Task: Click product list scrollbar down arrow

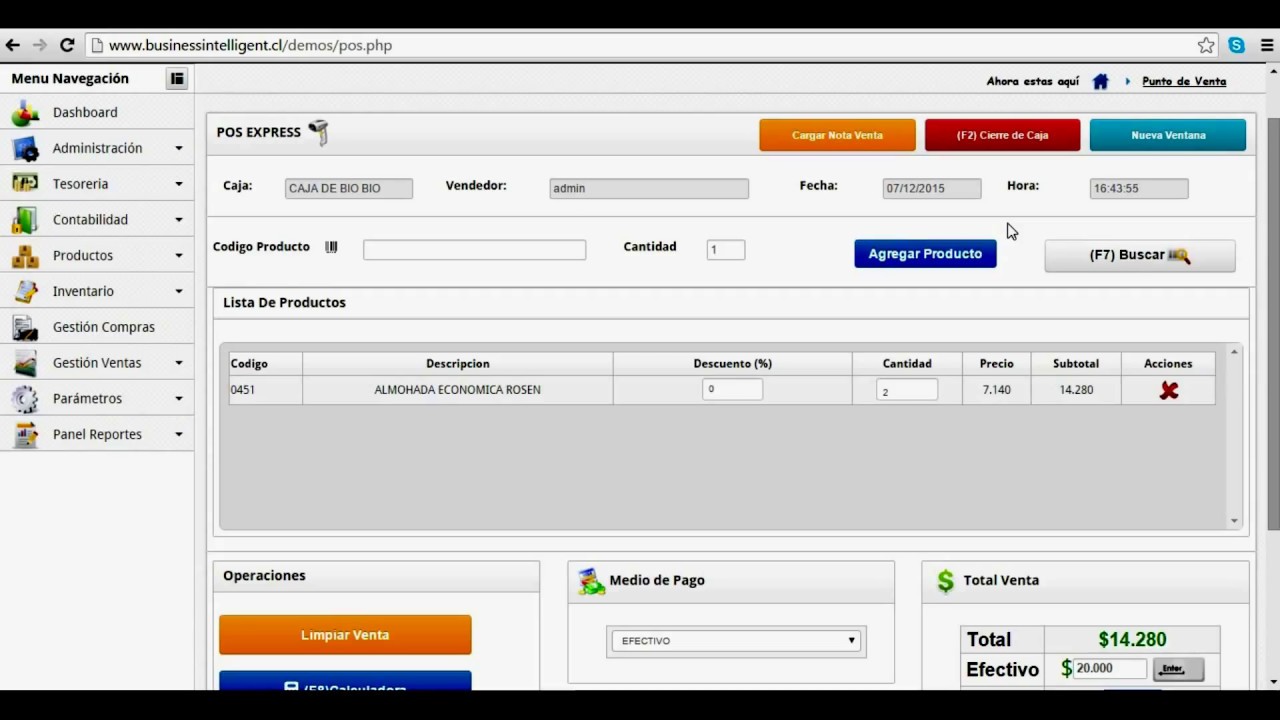Action: (x=1234, y=521)
